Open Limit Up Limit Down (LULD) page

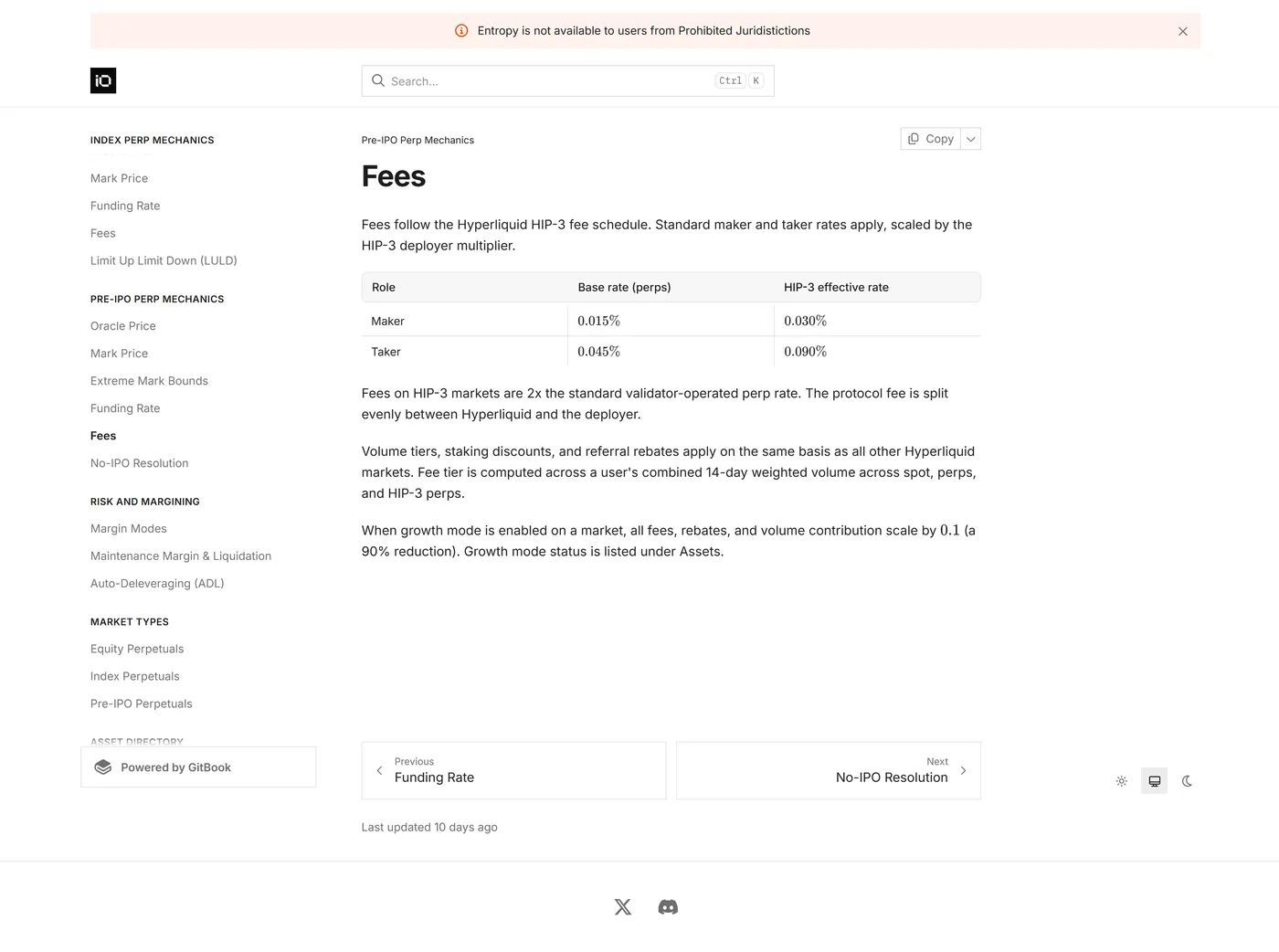pos(164,260)
